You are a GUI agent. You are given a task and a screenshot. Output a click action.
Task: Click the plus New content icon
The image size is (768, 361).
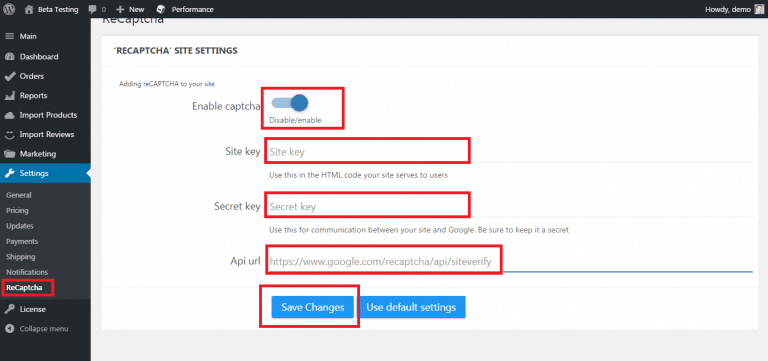(x=120, y=9)
